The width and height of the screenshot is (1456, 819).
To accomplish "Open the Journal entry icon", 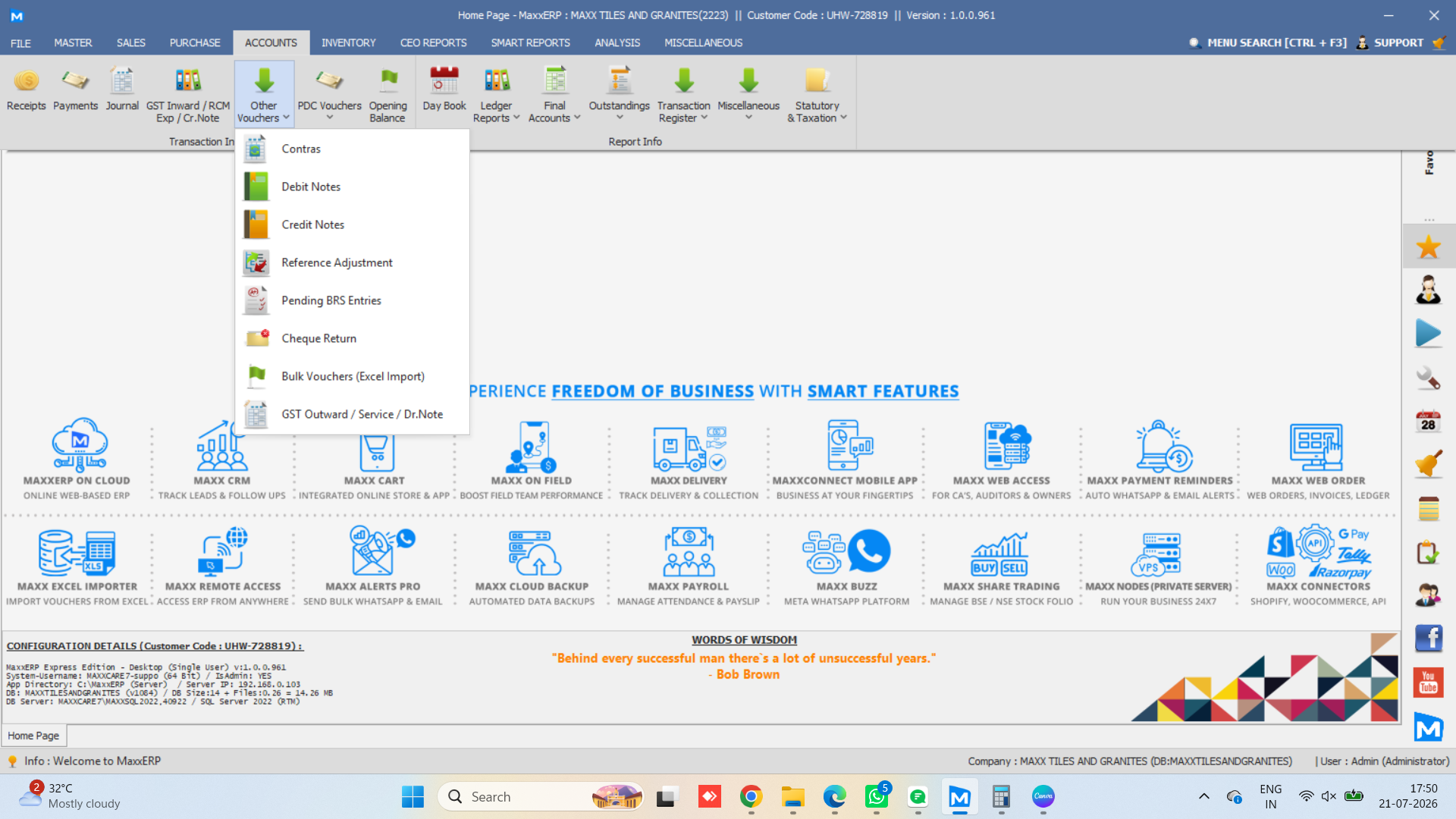I will point(122,80).
